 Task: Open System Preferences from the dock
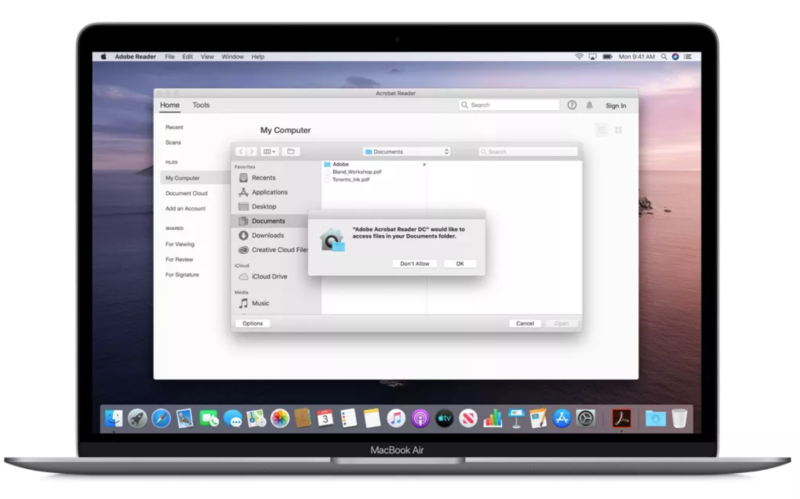[586, 418]
